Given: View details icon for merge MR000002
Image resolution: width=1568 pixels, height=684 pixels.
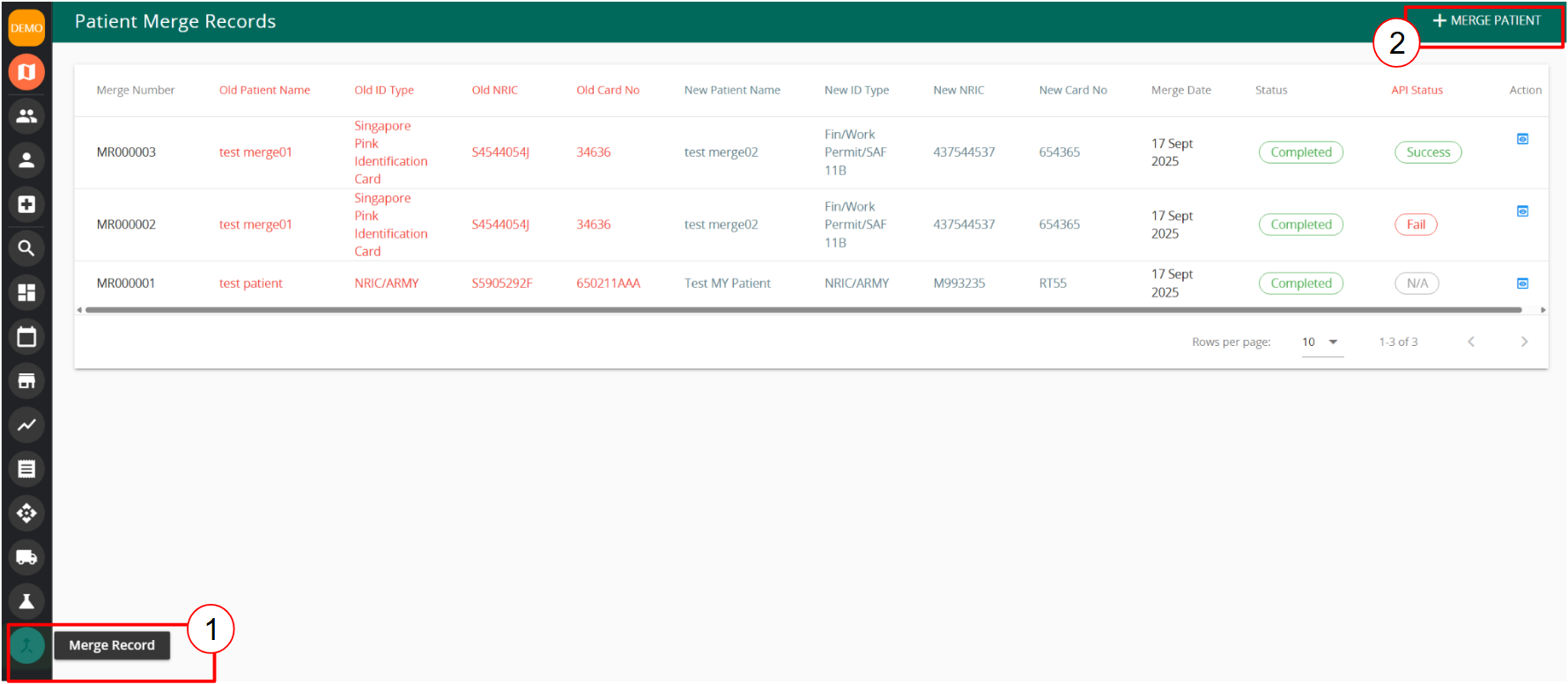Looking at the screenshot, I should pos(1522,211).
